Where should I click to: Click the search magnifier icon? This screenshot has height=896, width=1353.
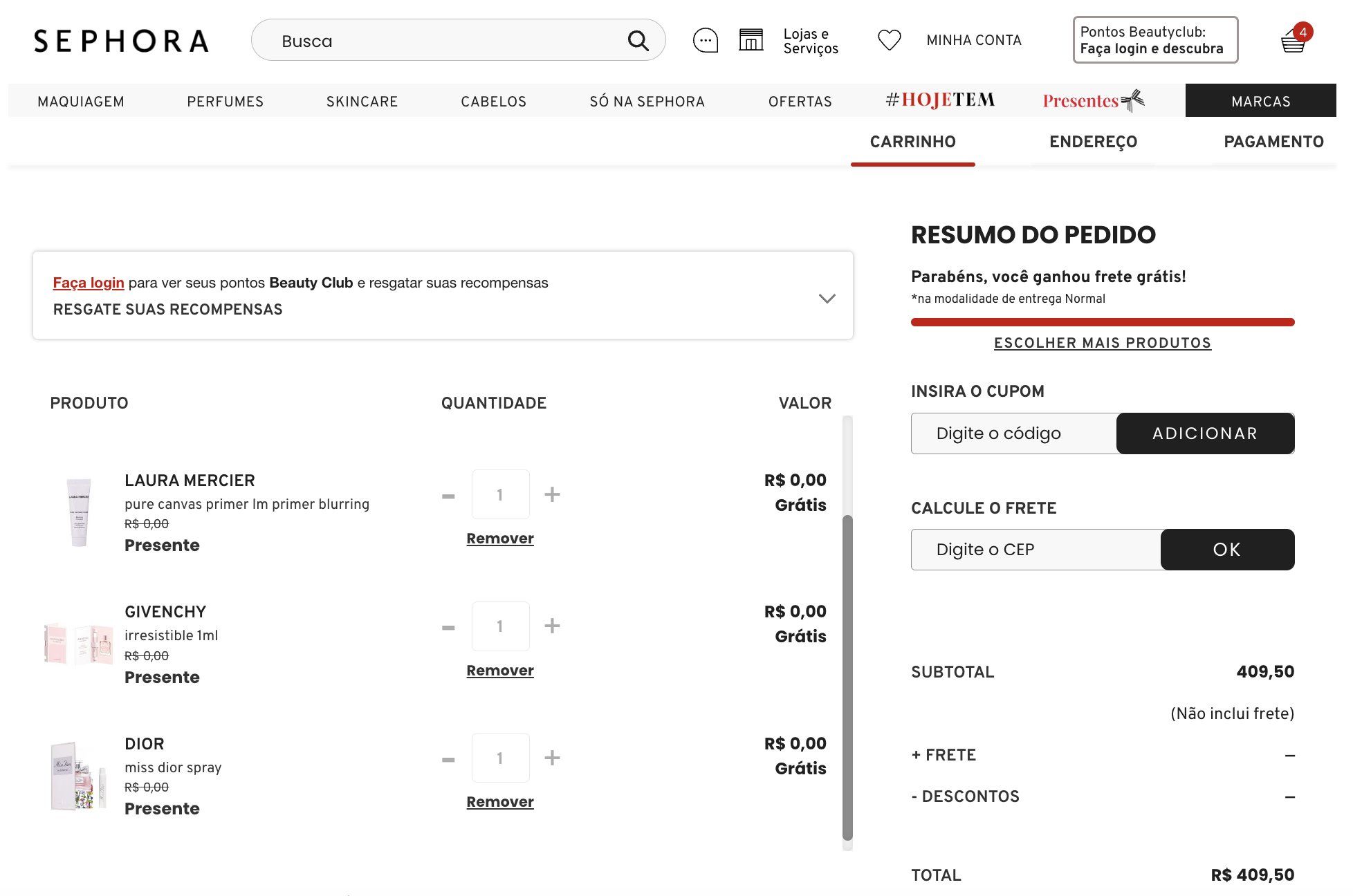(638, 41)
